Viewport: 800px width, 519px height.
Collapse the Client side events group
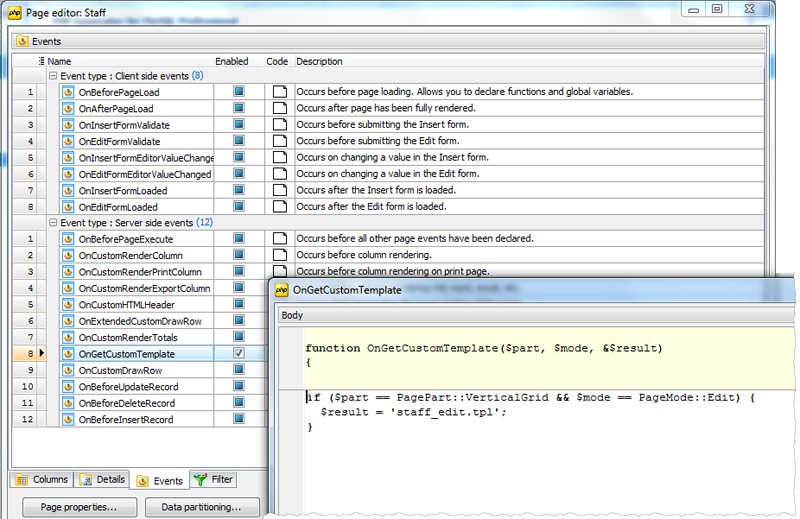[x=53, y=75]
